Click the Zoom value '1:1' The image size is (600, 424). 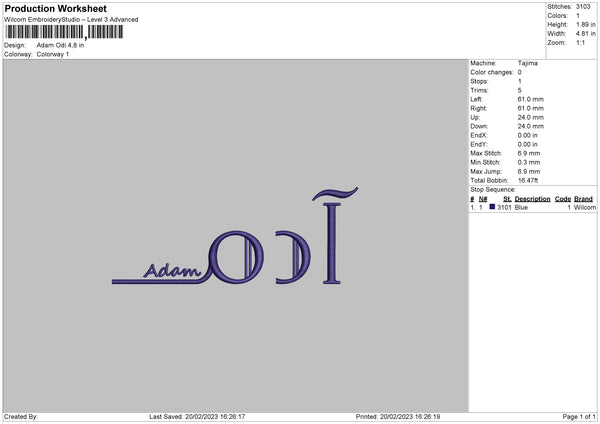point(580,42)
